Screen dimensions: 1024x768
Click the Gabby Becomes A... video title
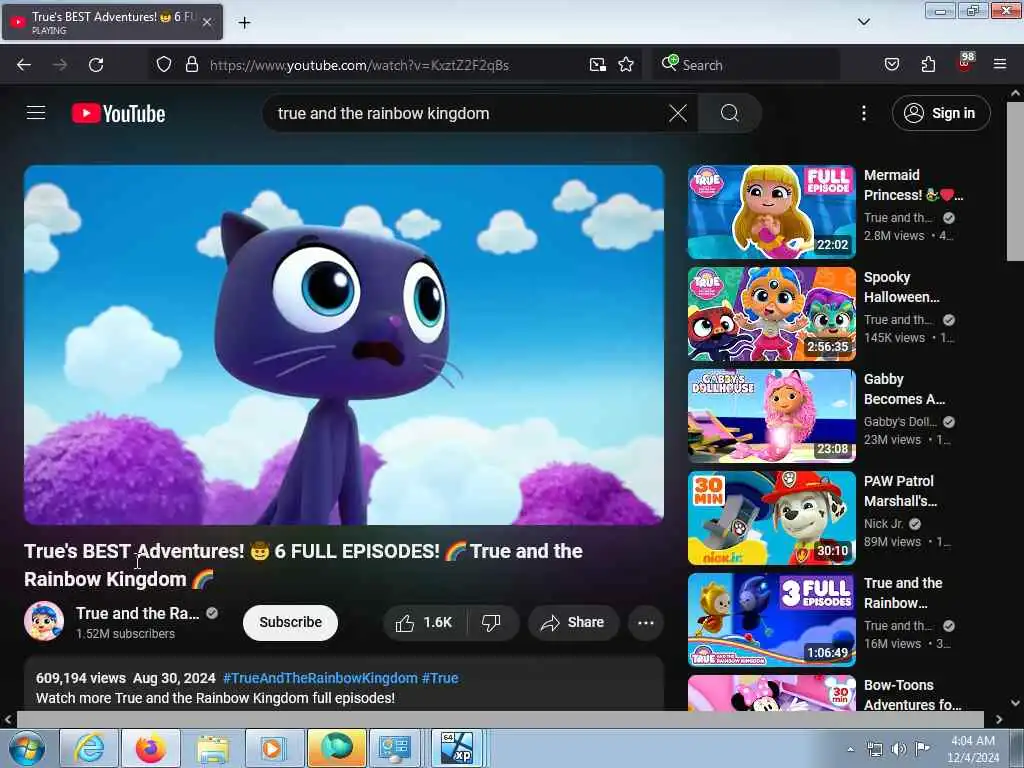coord(904,389)
